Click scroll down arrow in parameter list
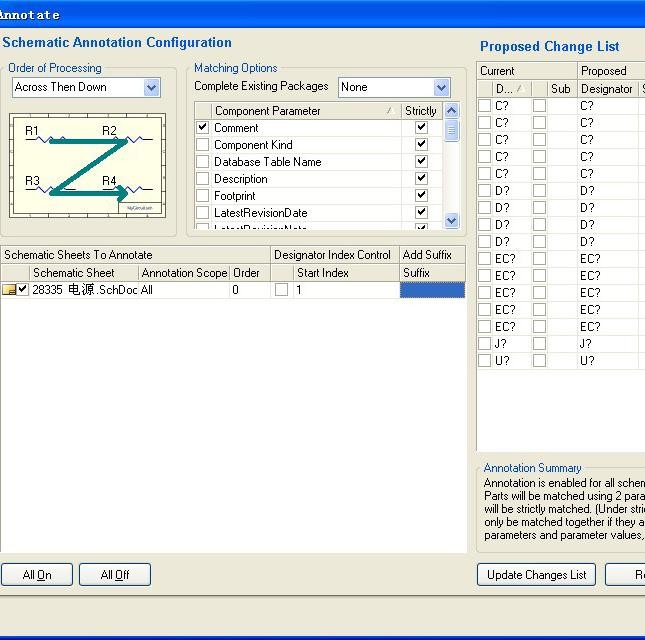Image resolution: width=645 pixels, height=640 pixels. pyautogui.click(x=451, y=220)
